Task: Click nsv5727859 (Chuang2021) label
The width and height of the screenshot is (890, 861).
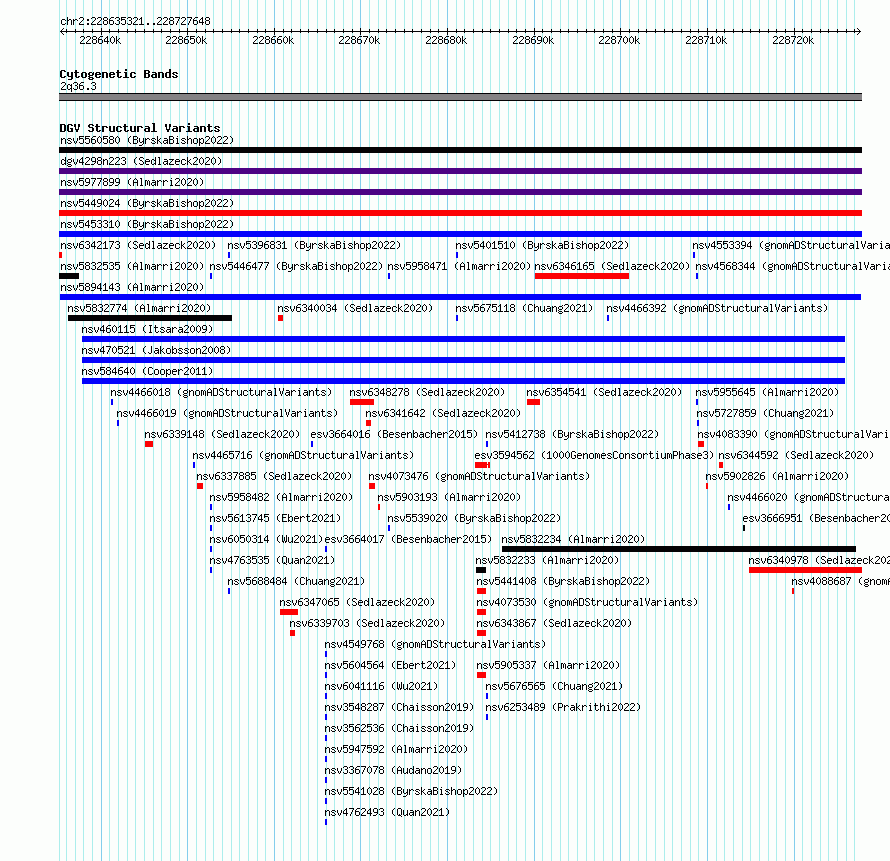Action: click(x=766, y=413)
